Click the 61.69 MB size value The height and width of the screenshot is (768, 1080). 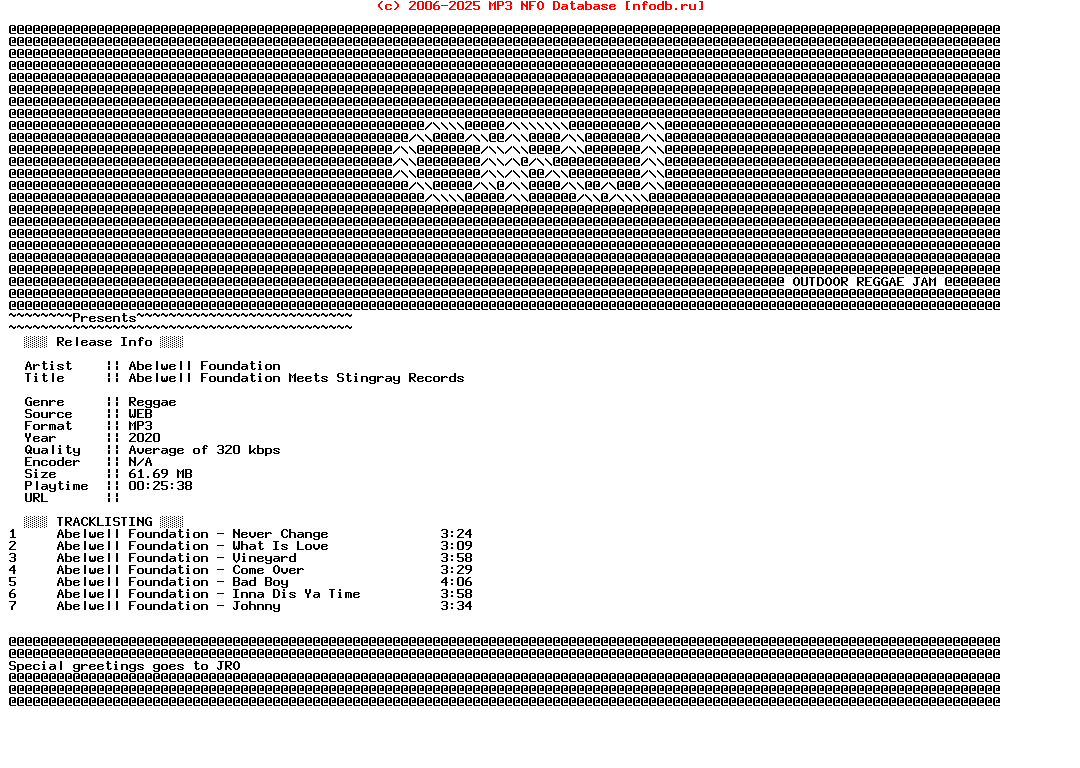160,475
